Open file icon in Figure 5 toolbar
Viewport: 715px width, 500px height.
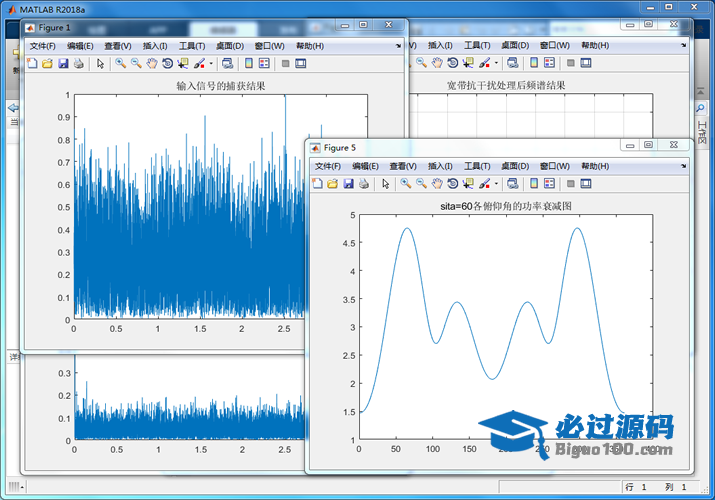[x=333, y=184]
